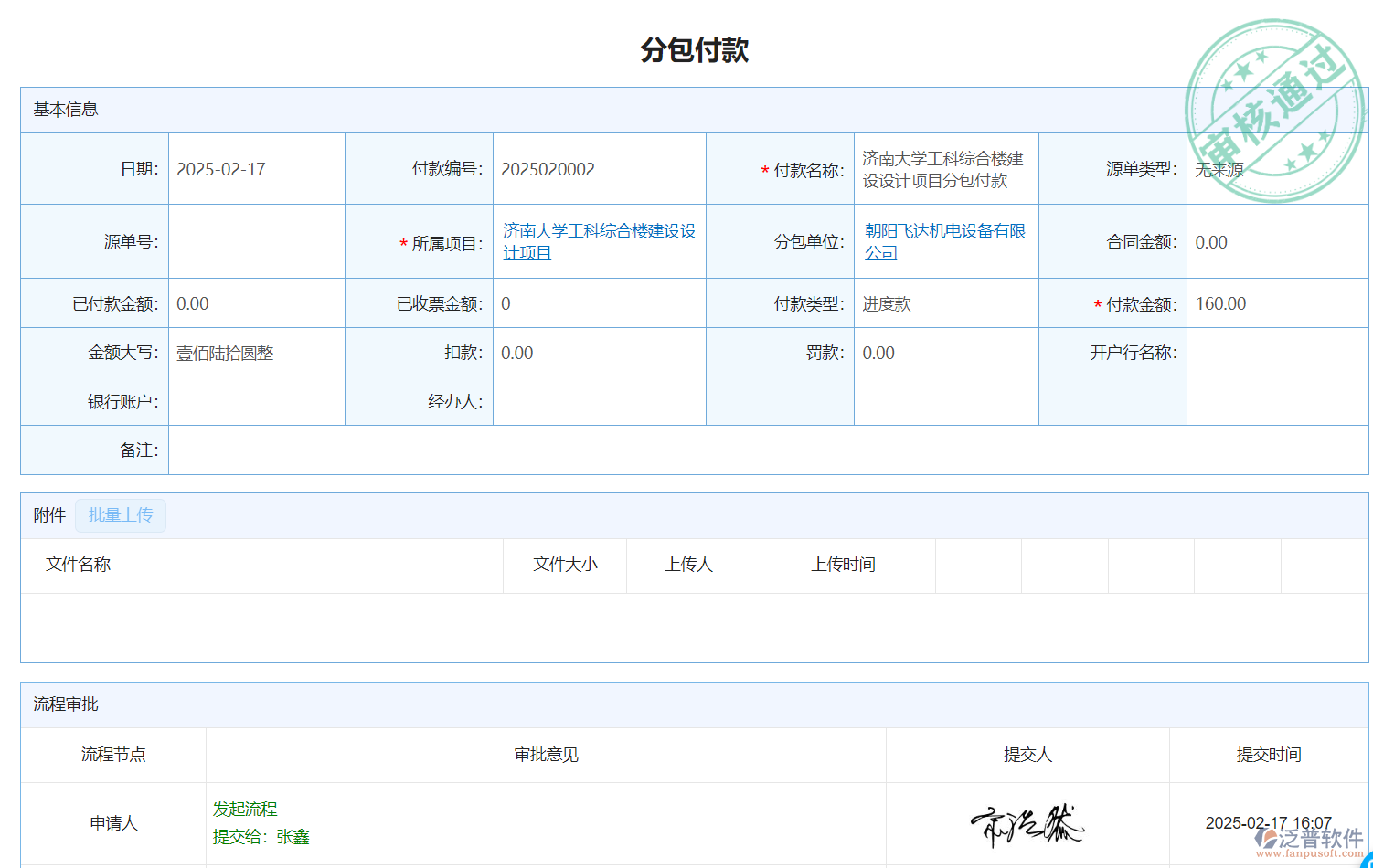Click the 审核通过 approval stamp
This screenshot has height=868, width=1373.
(1275, 110)
